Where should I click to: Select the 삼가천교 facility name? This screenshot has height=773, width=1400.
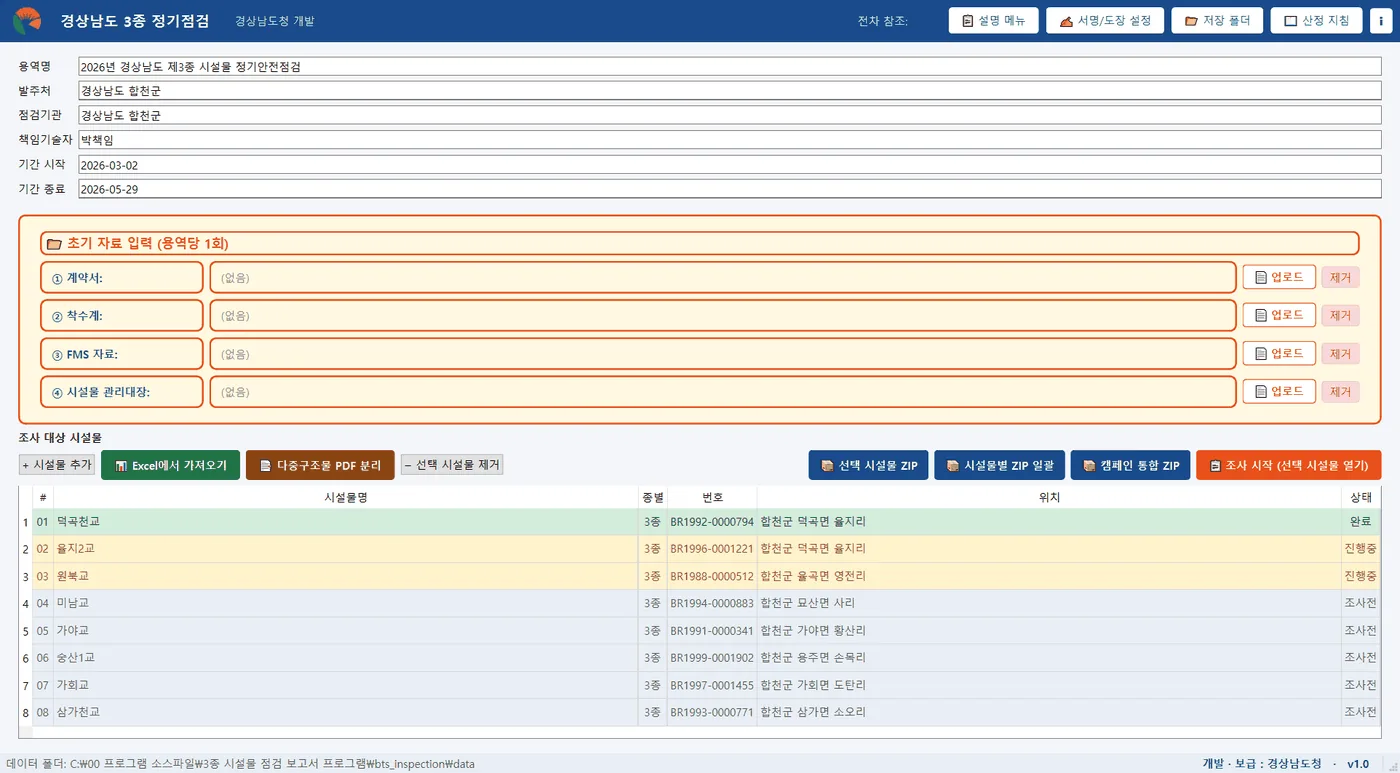coord(78,712)
